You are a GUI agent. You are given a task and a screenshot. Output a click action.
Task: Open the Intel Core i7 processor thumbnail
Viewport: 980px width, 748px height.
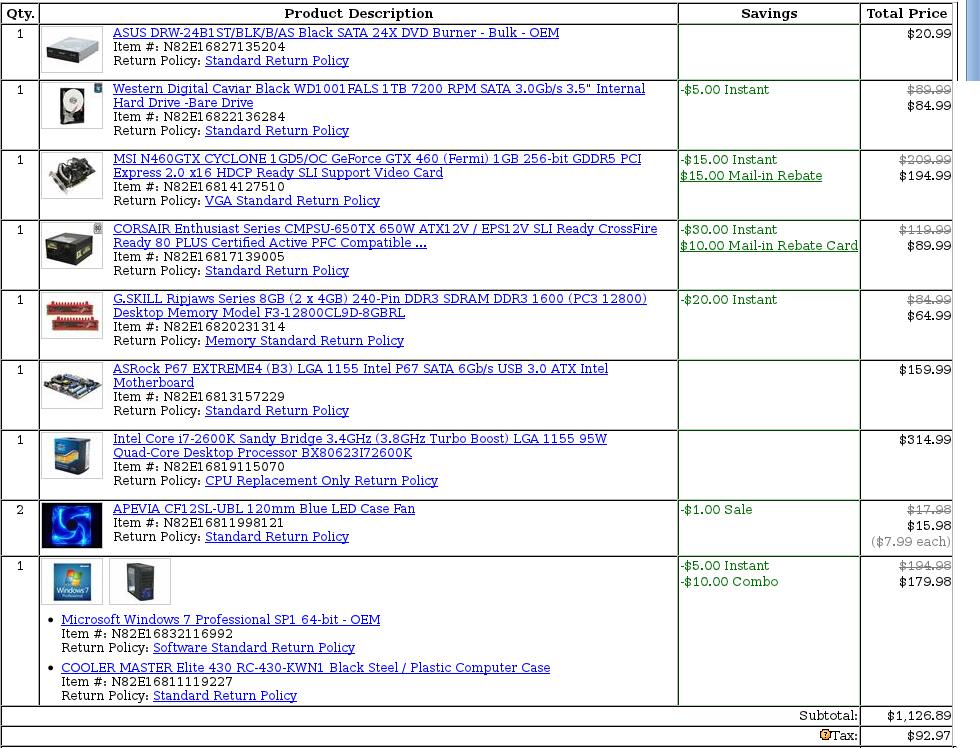72,456
